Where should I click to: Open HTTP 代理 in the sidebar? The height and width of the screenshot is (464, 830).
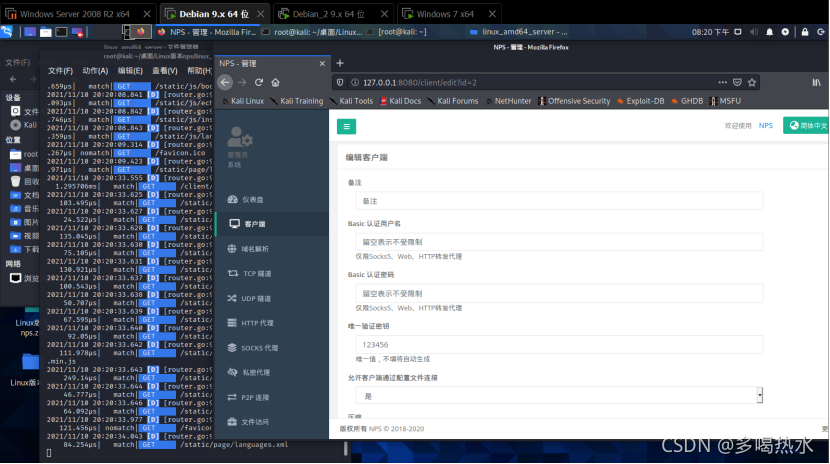tap(272, 323)
